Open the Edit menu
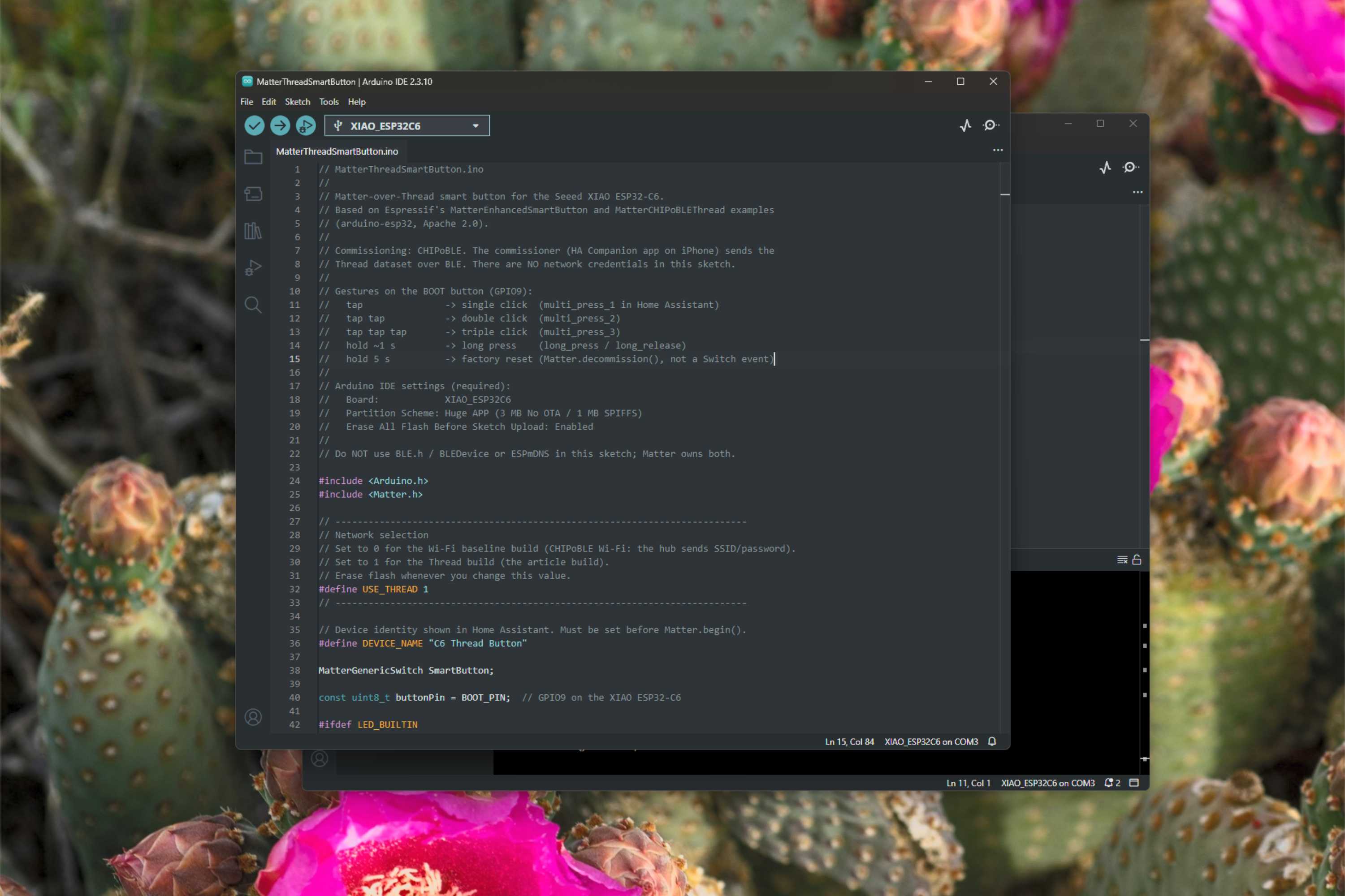Image resolution: width=1345 pixels, height=896 pixels. coord(268,102)
